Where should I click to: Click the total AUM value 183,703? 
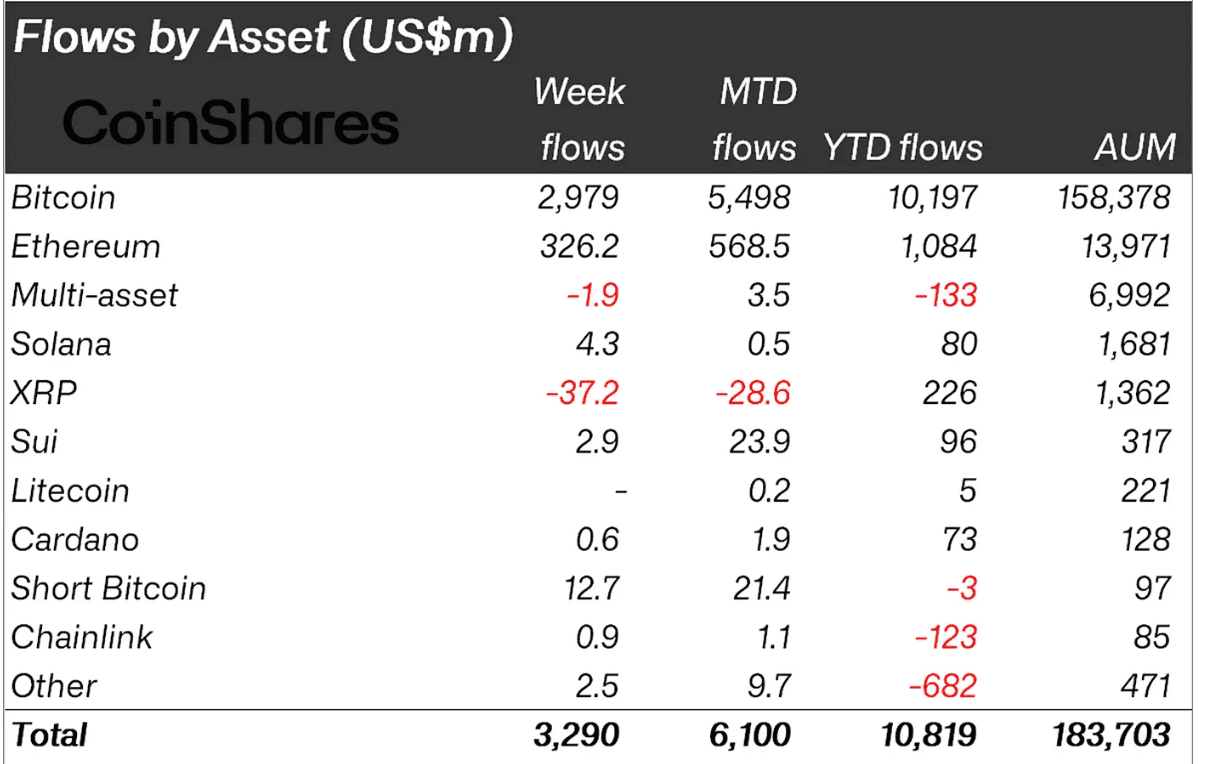pos(1109,735)
